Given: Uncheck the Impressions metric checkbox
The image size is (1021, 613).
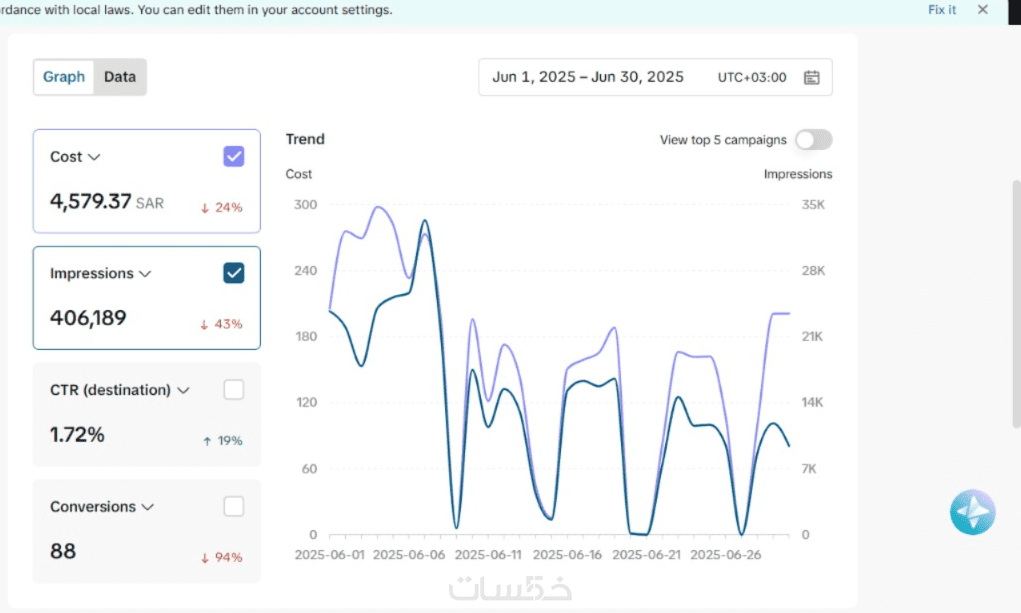Looking at the screenshot, I should click(233, 273).
